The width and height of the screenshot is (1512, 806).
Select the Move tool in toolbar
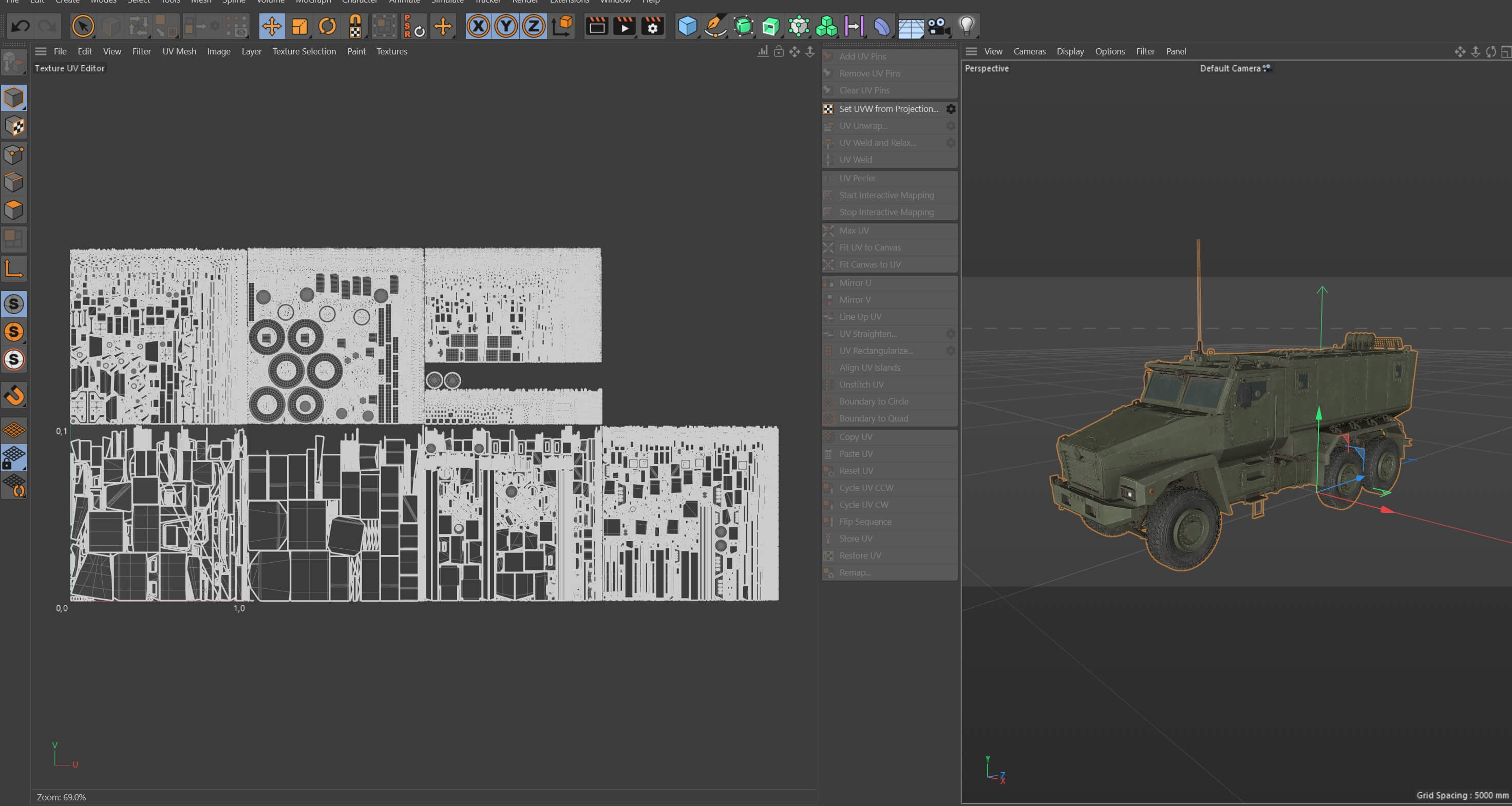click(x=271, y=26)
